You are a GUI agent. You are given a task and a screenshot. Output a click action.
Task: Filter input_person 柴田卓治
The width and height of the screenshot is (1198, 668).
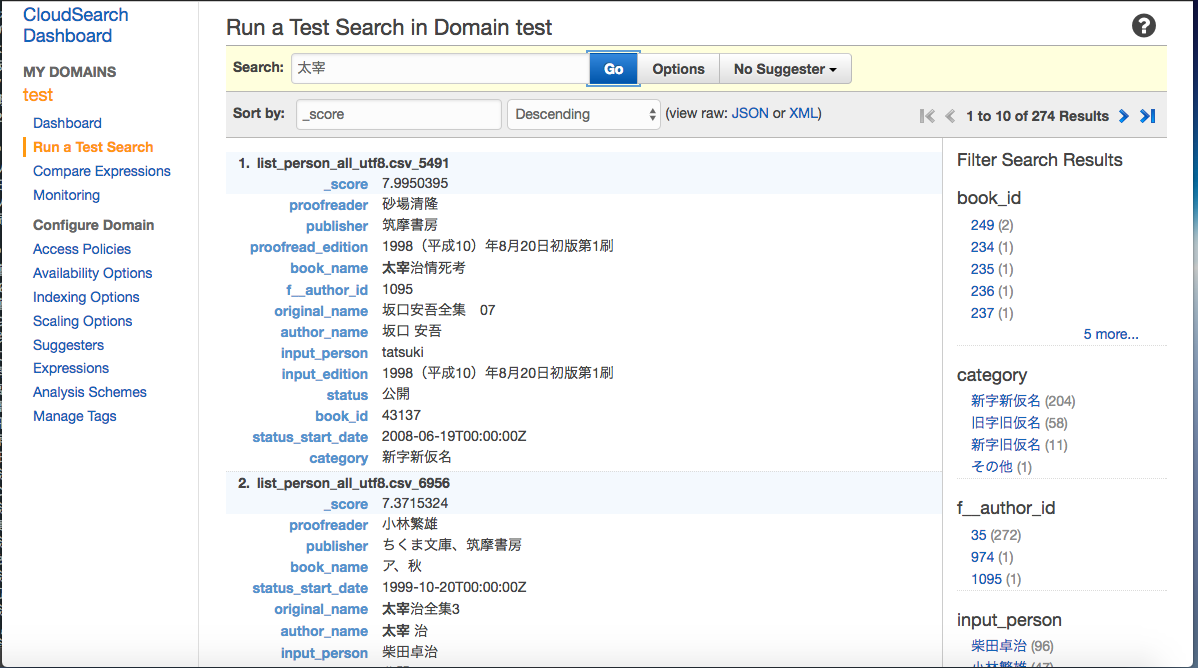point(999,647)
